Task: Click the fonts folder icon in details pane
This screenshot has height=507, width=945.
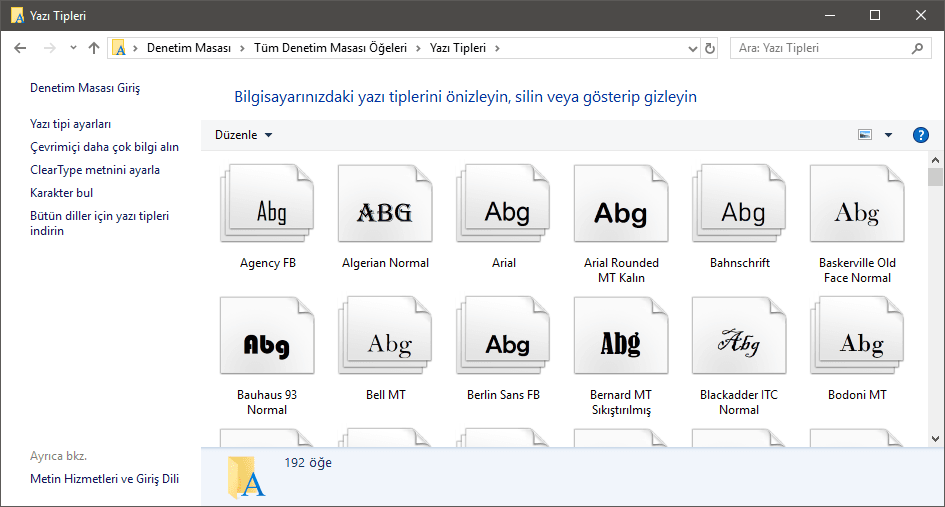Action: (x=246, y=477)
